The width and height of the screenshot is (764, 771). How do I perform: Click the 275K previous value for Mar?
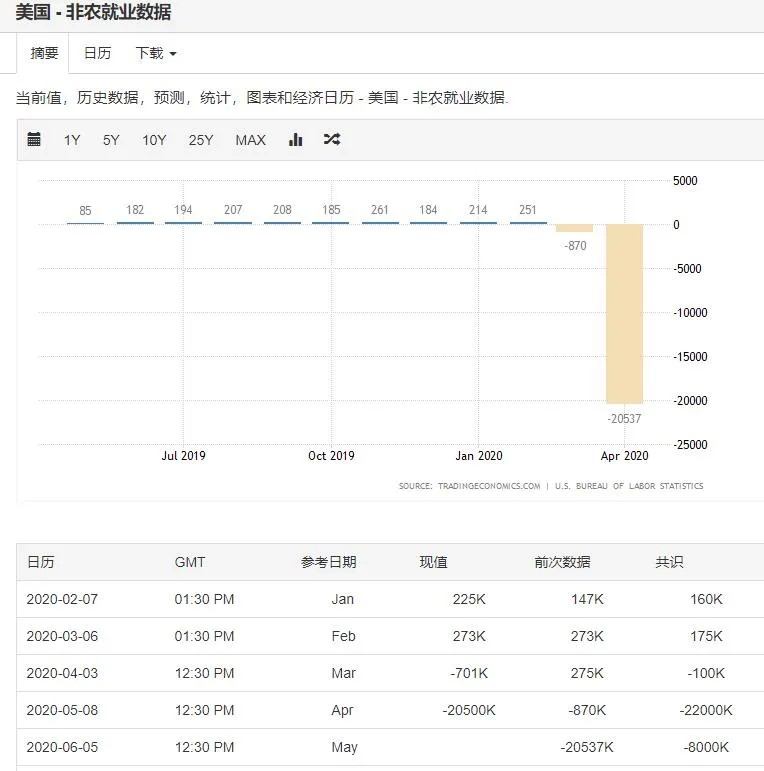coord(587,673)
